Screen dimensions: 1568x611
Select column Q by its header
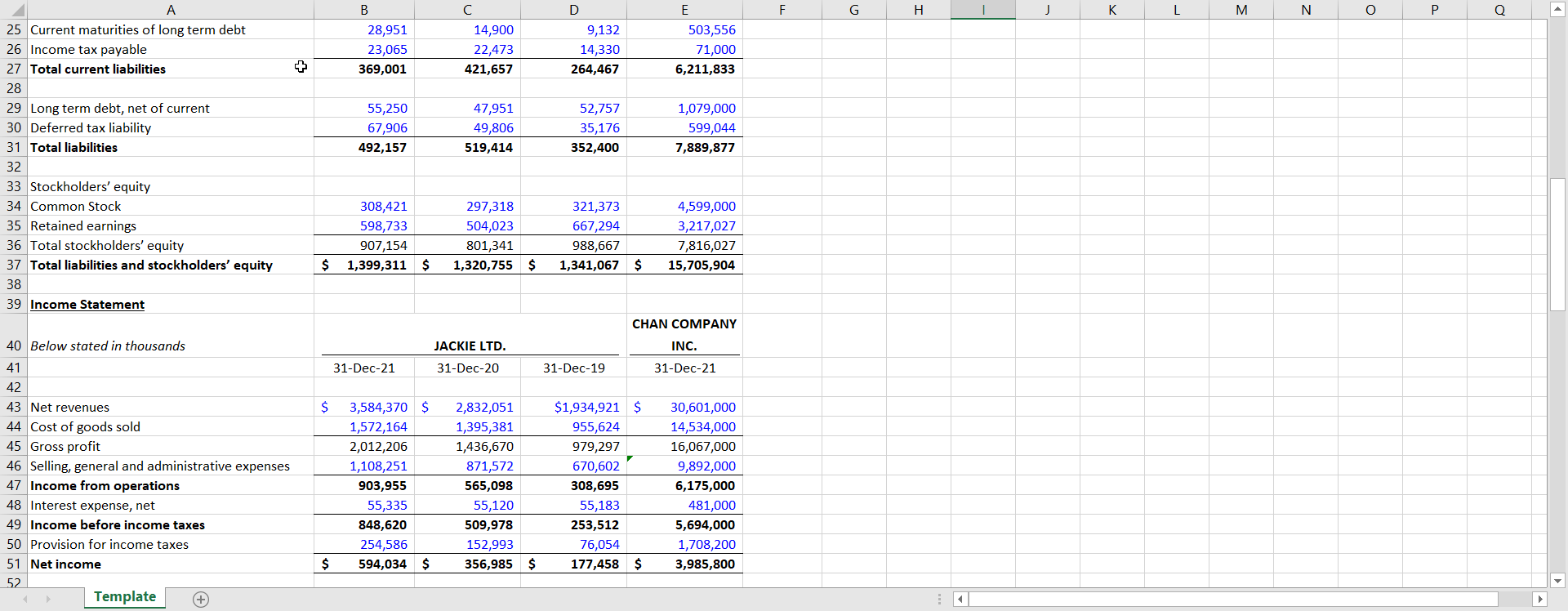(x=1499, y=10)
